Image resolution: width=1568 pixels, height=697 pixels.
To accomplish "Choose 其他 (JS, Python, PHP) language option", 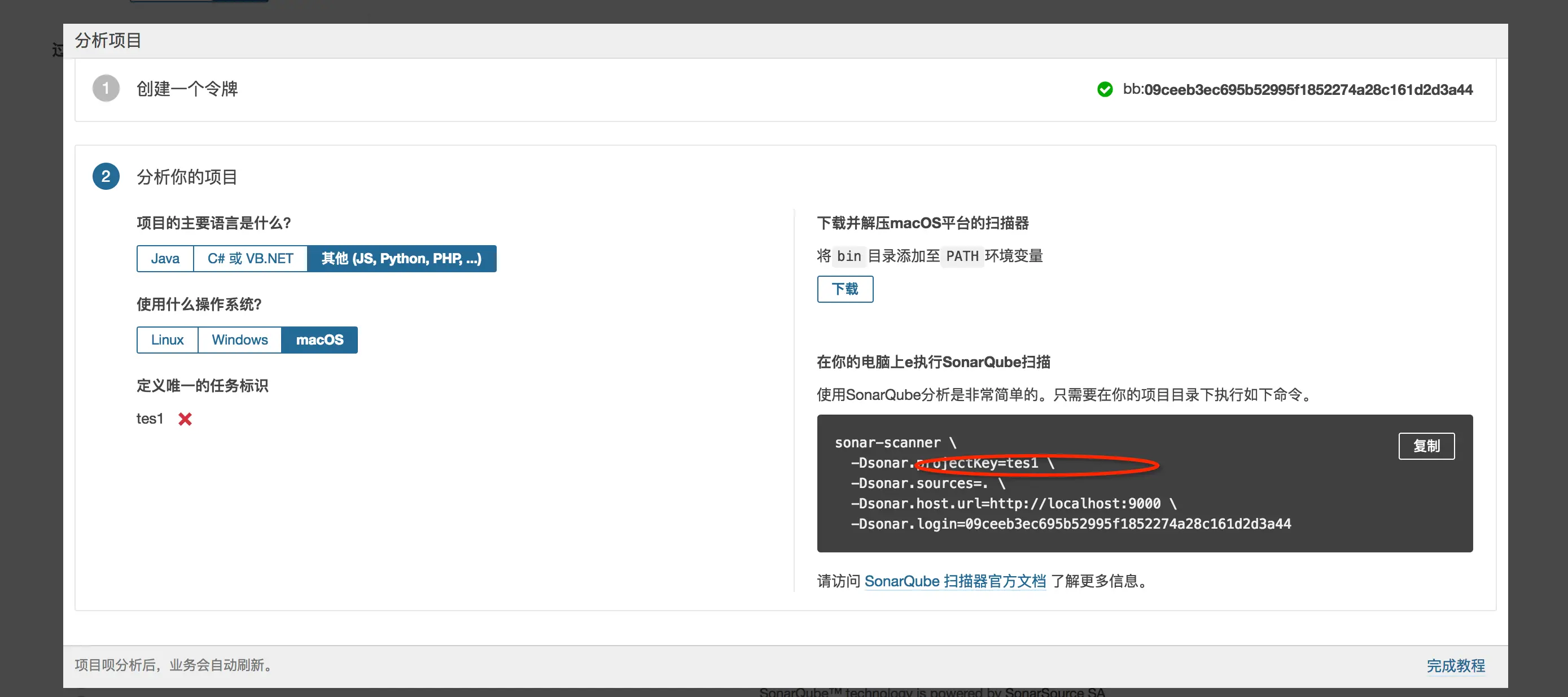I will 401,258.
